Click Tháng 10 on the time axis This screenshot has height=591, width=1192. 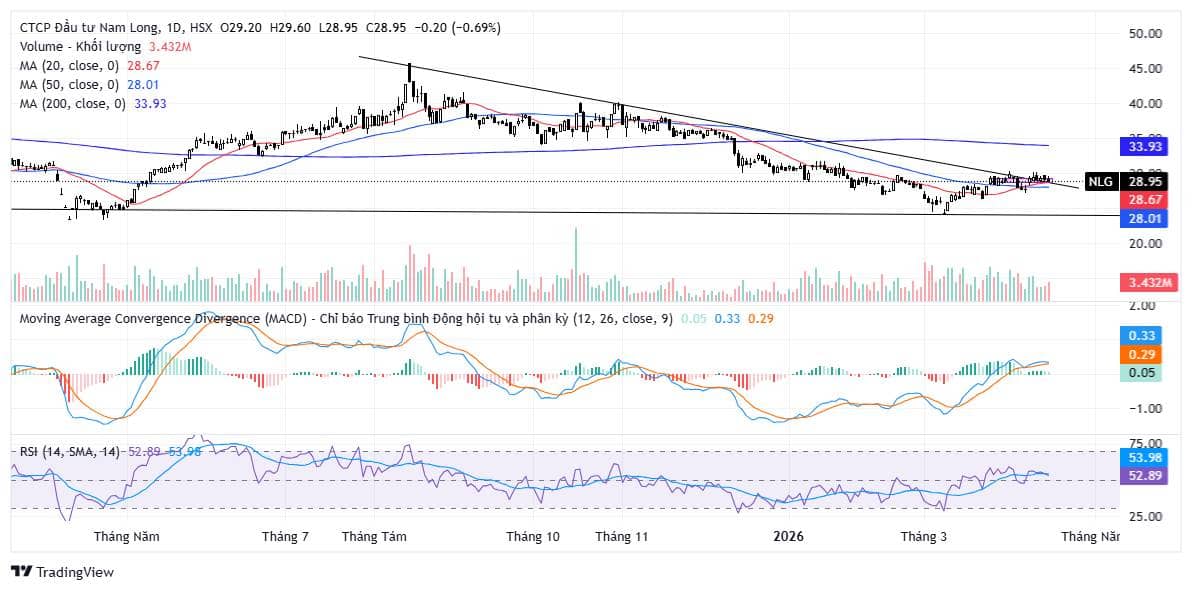point(532,537)
